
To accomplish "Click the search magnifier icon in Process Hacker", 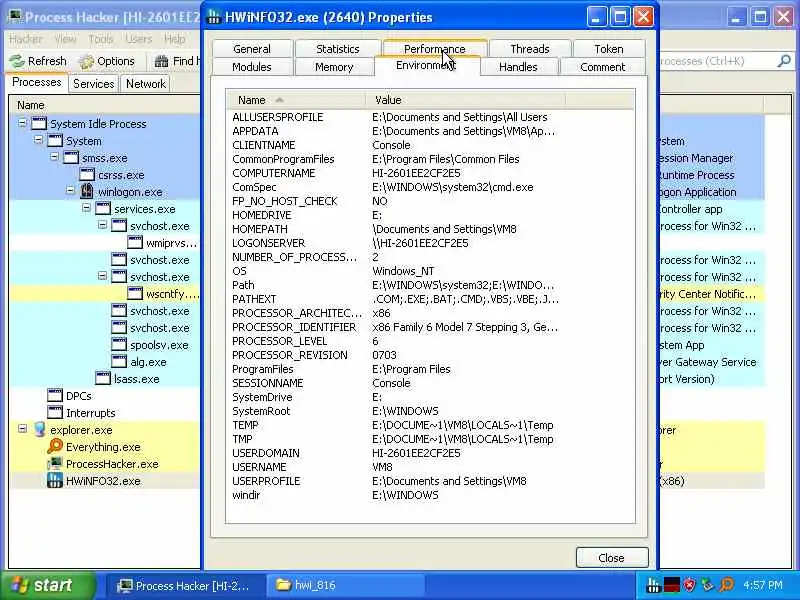I will 784,61.
